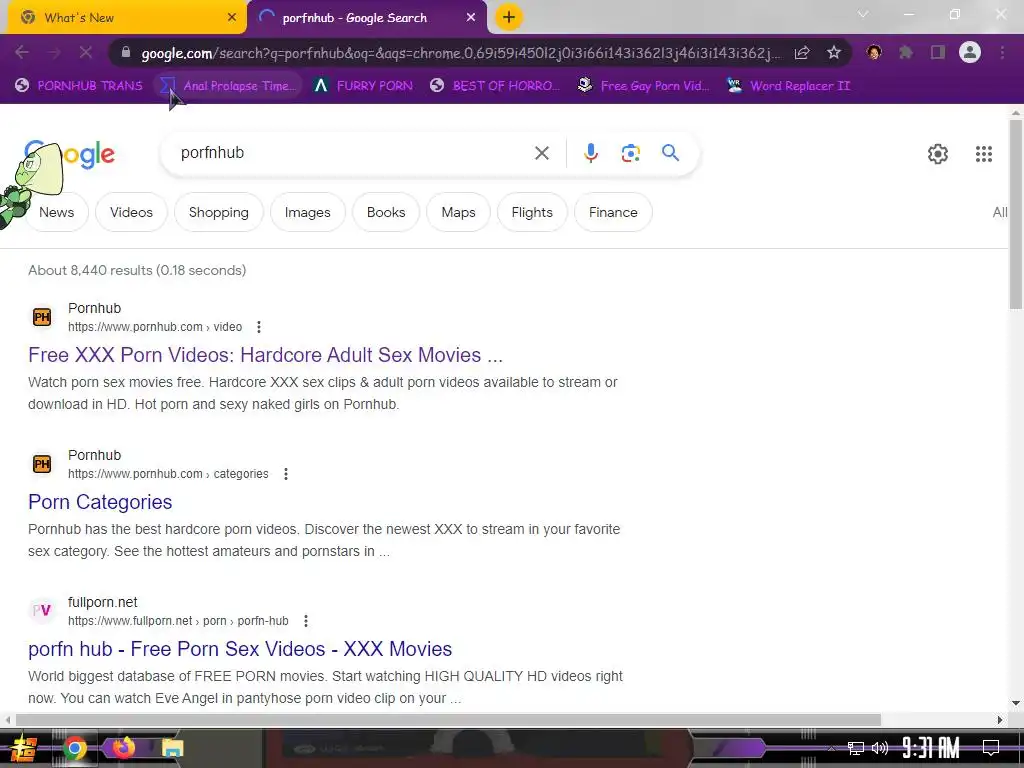Open Chrome from the taskbar

tap(74, 748)
